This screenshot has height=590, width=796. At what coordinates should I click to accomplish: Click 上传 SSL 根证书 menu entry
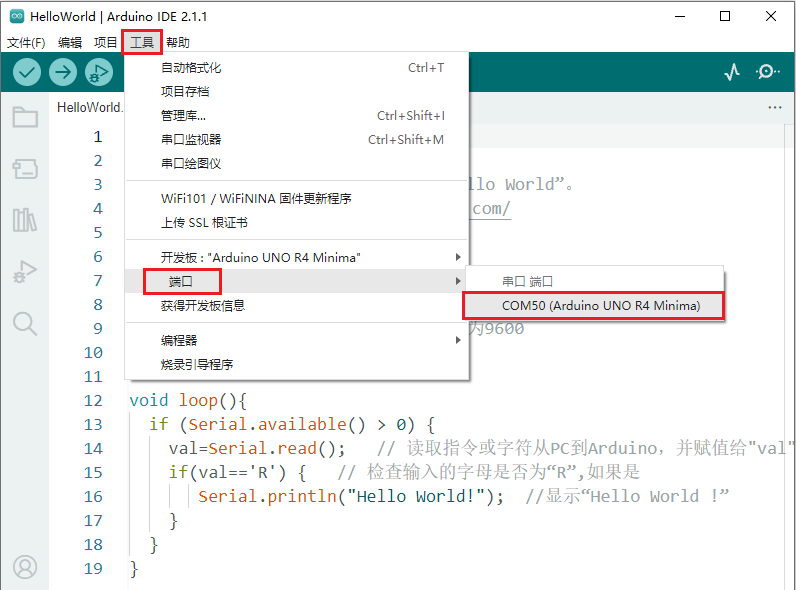tap(296, 222)
